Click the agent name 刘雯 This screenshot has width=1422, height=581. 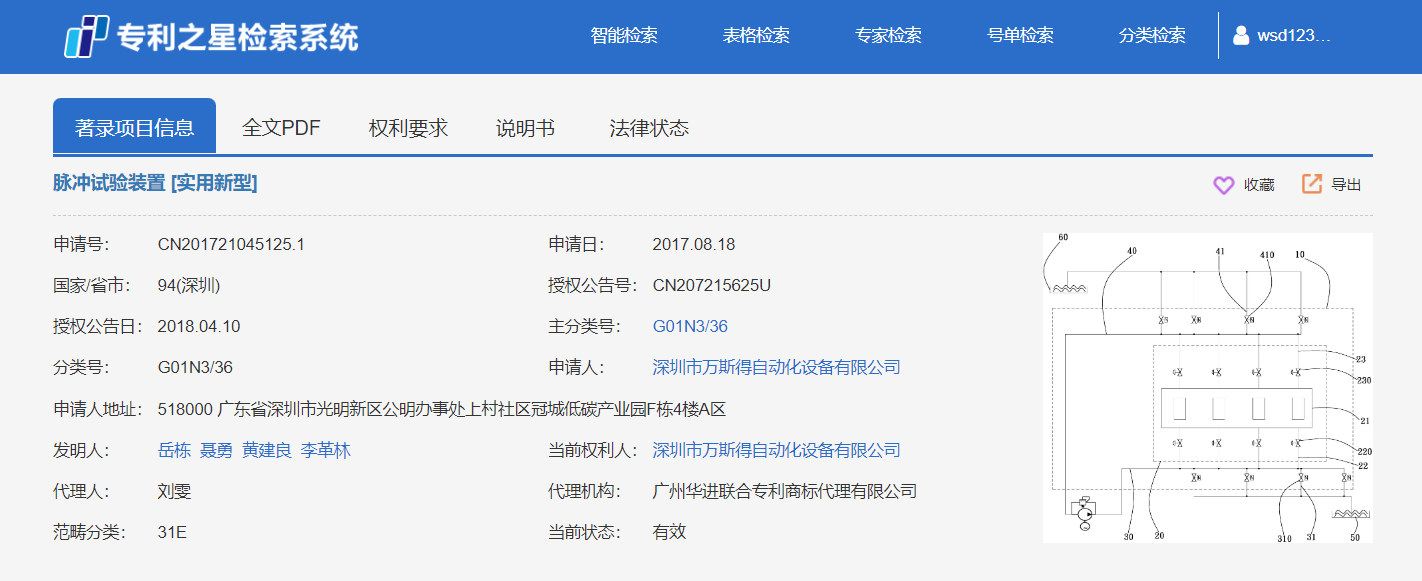pos(174,491)
